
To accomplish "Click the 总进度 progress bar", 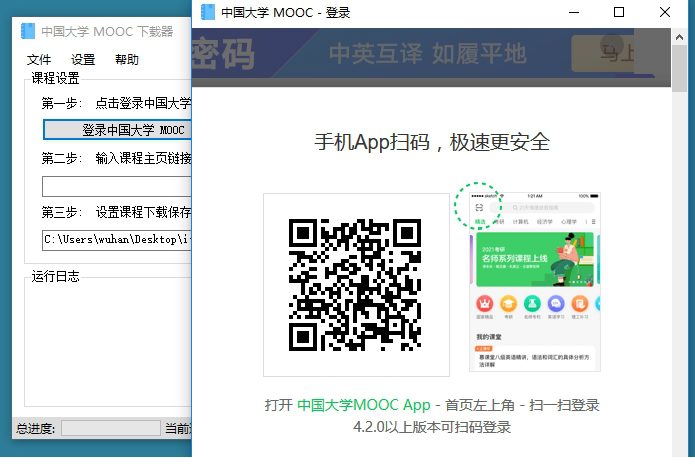I will pos(111,428).
